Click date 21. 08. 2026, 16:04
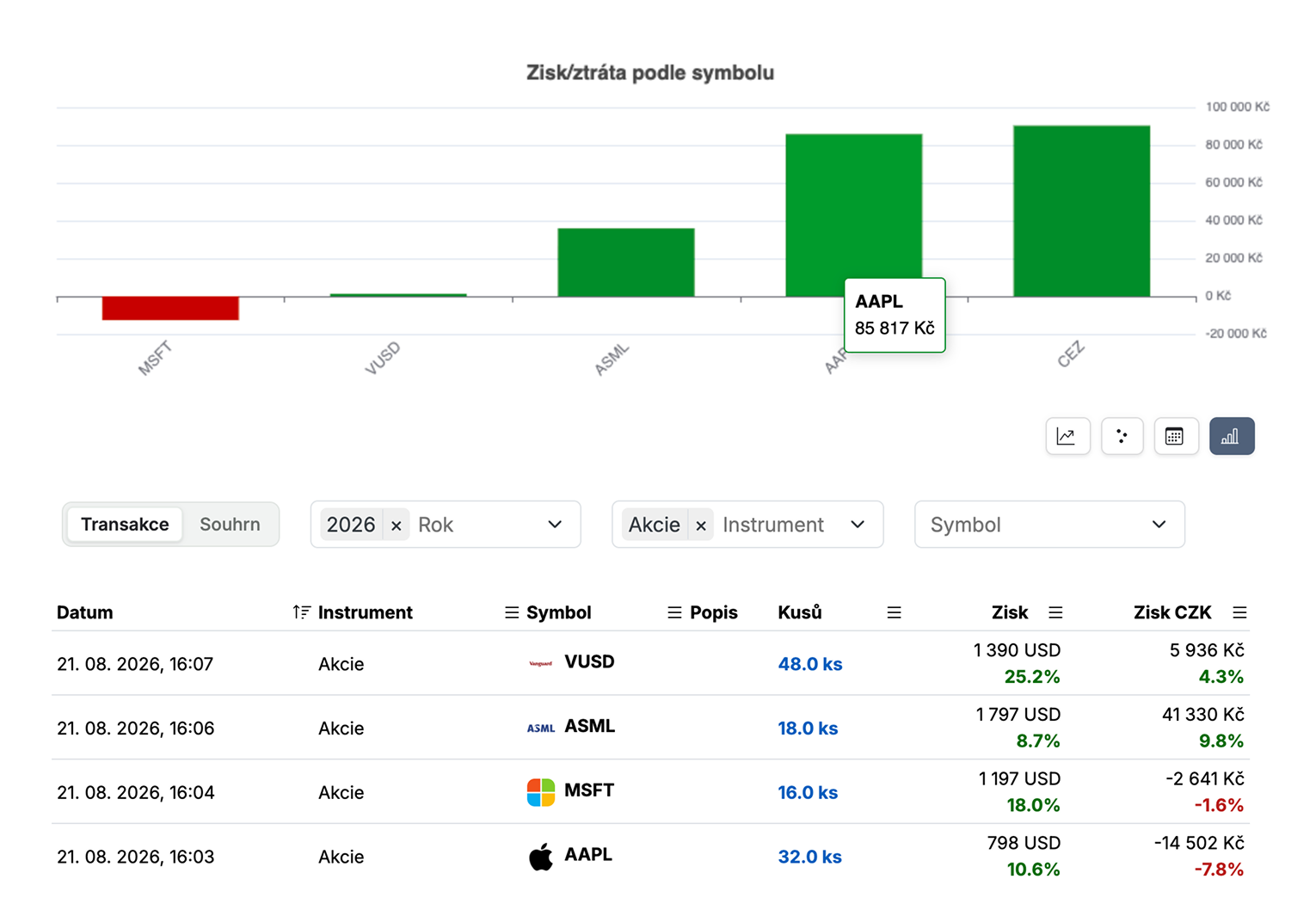This screenshot has height=916, width=1316. click(135, 793)
